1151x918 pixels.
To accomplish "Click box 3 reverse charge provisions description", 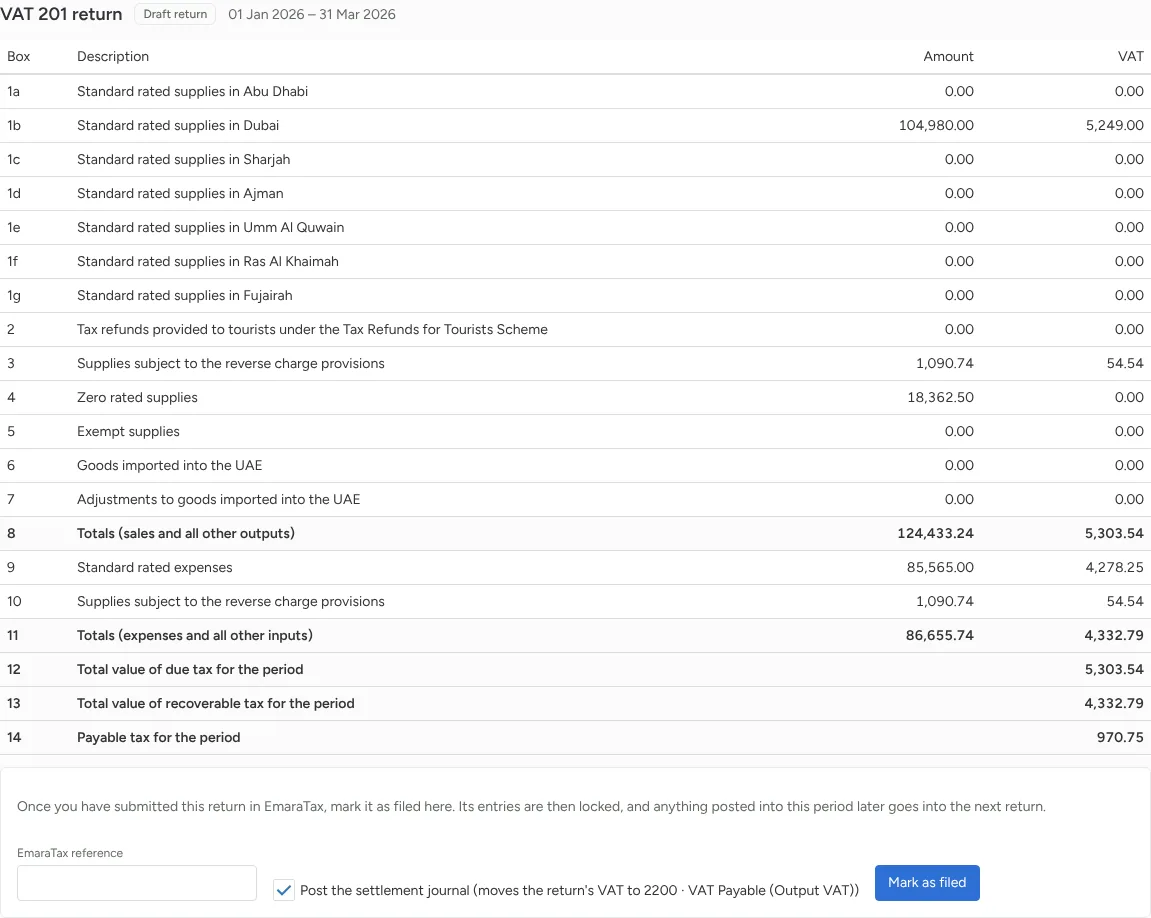I will (230, 363).
